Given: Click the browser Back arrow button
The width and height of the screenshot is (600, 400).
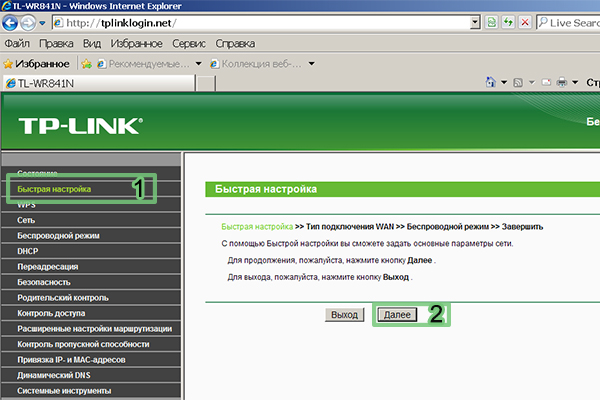Looking at the screenshot, I should pyautogui.click(x=13, y=22).
